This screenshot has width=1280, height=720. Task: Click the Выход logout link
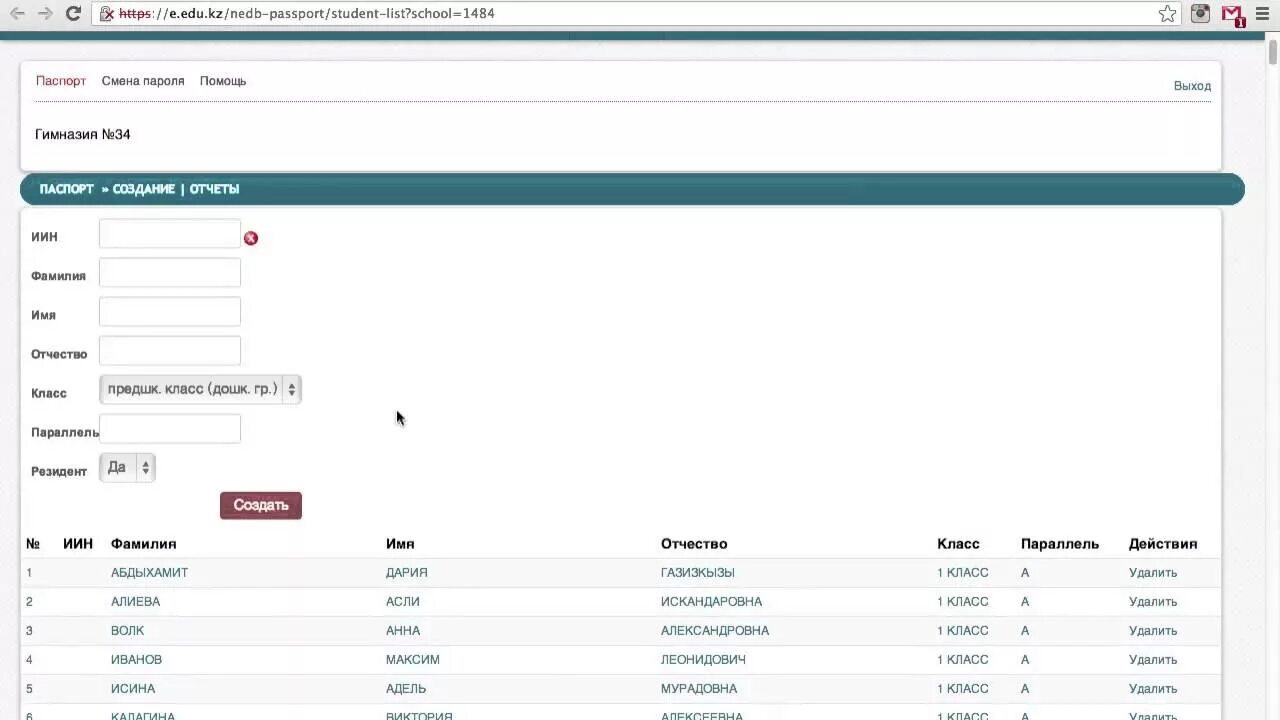click(1192, 86)
